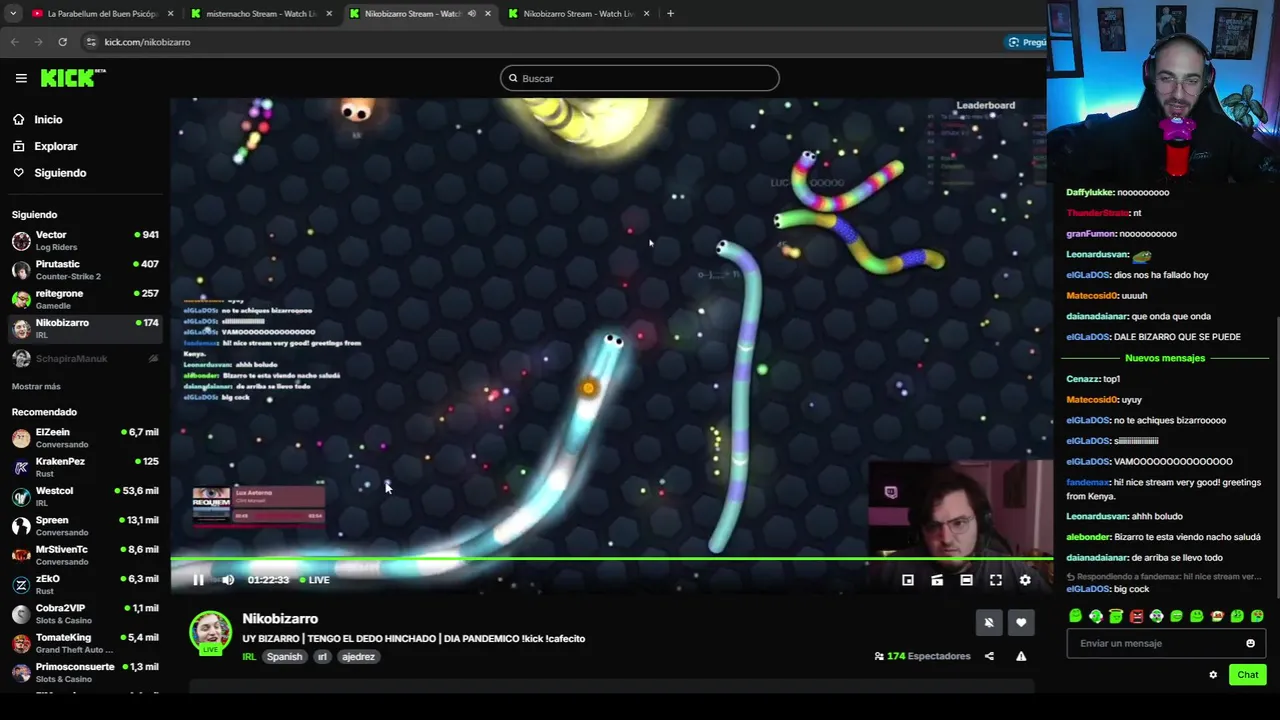Click the Buscar search field
1280x720 pixels.
(x=640, y=78)
